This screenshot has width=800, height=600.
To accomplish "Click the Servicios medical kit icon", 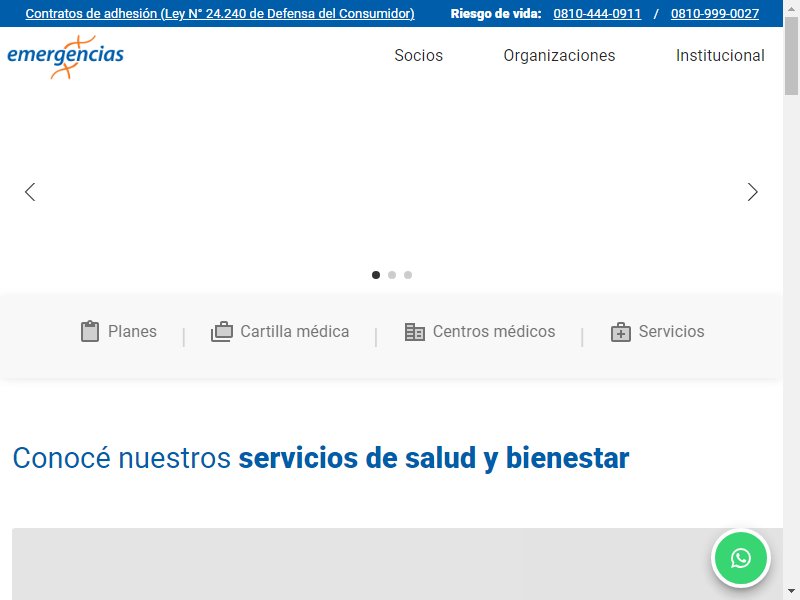I will point(620,332).
